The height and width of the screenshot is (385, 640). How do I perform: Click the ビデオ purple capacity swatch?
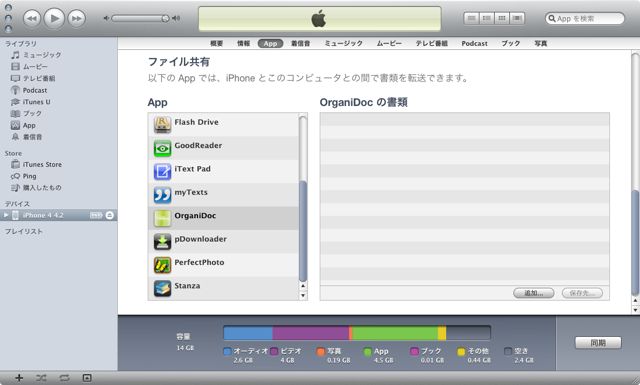pyautogui.click(x=274, y=351)
